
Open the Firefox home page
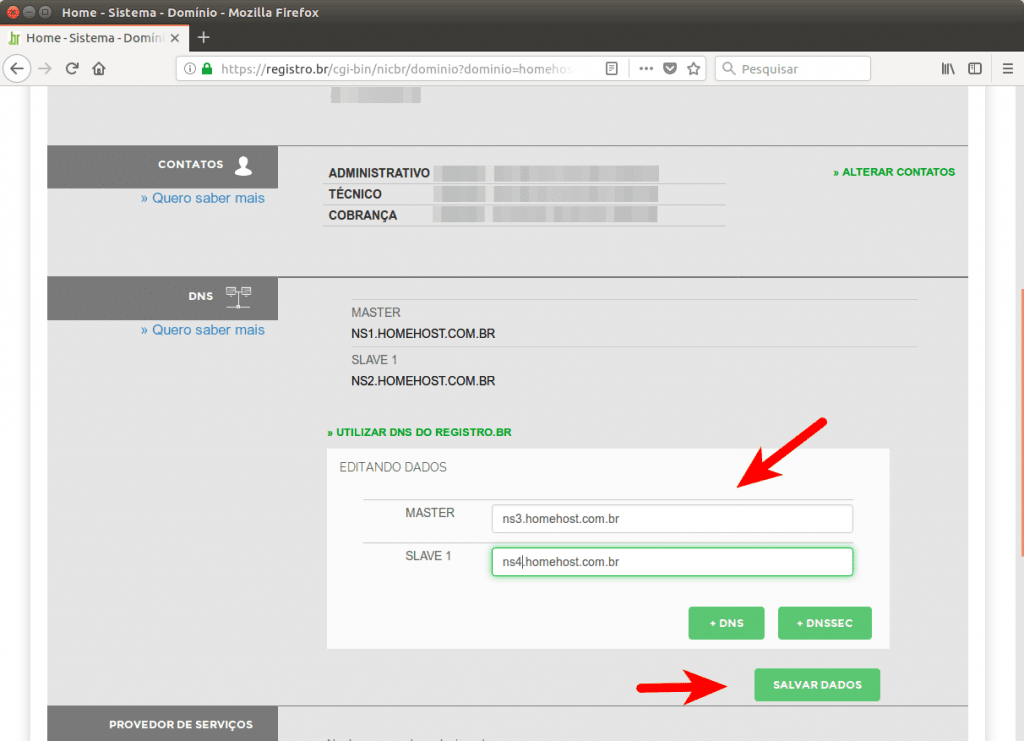pos(99,69)
